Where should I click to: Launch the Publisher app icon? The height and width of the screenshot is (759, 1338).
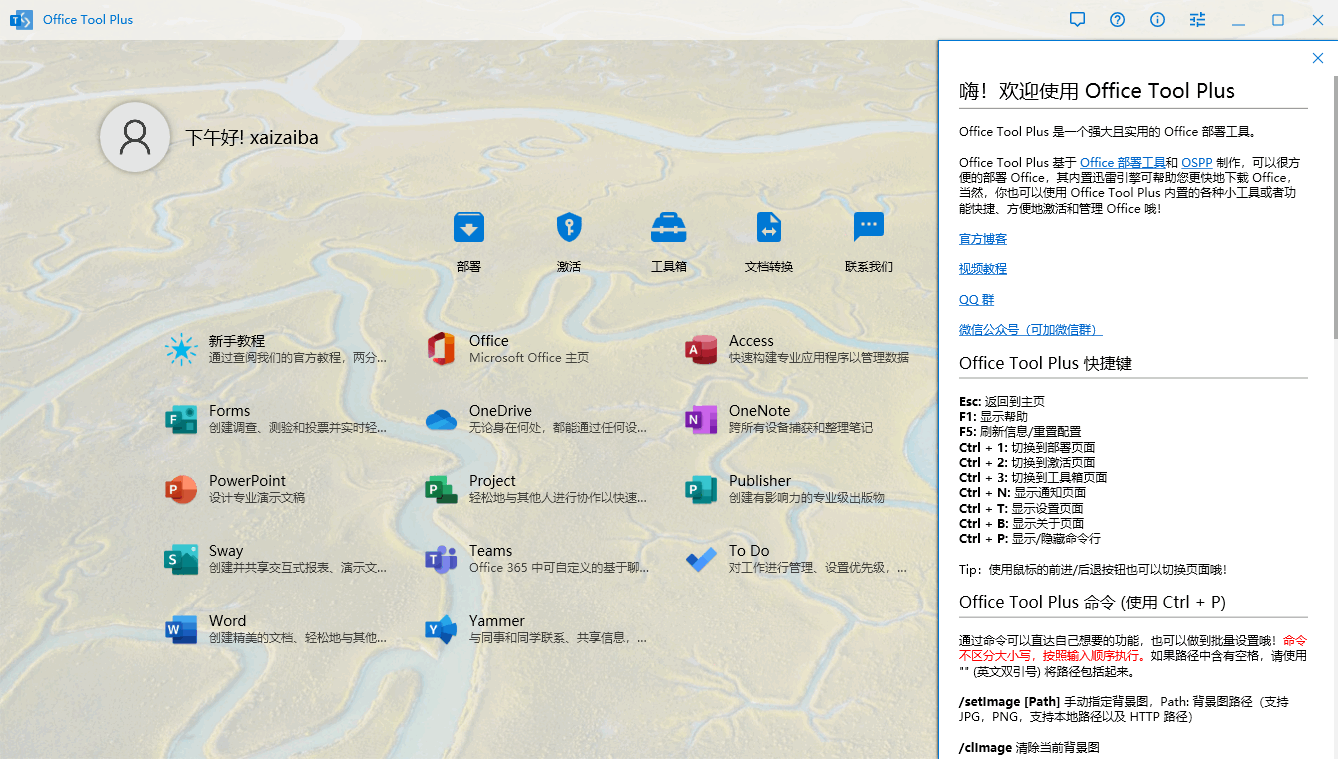701,489
